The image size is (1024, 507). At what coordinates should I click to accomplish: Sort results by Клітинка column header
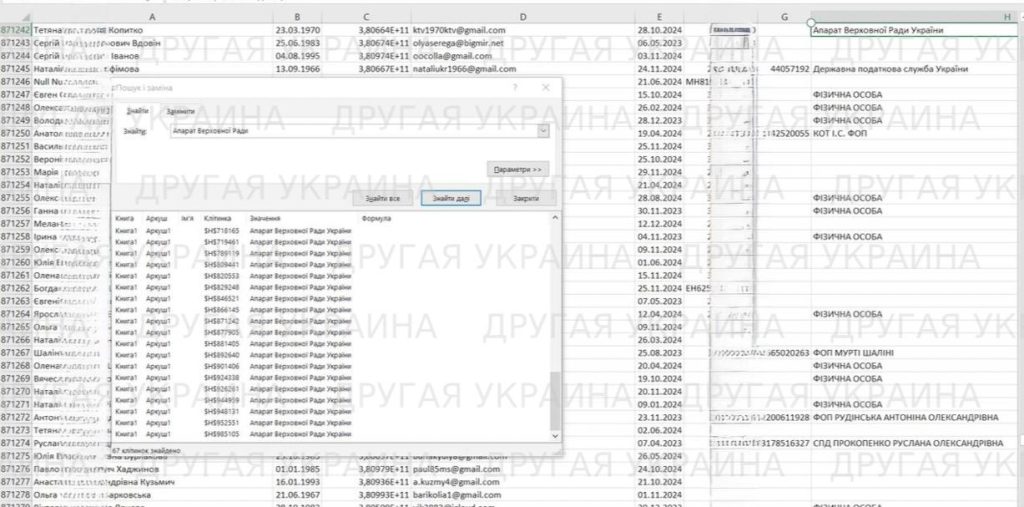[x=217, y=218]
